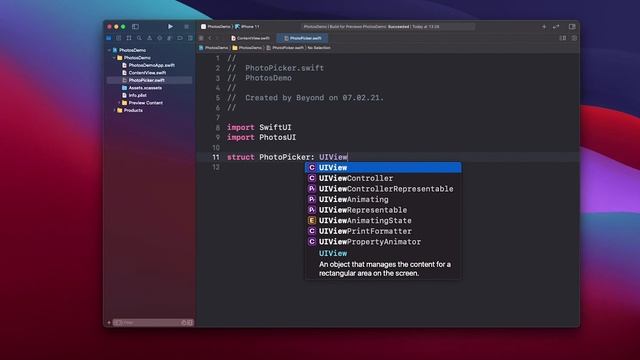Click PhotosDemo project in jump bar
This screenshot has width=640, height=360.
(213, 48)
